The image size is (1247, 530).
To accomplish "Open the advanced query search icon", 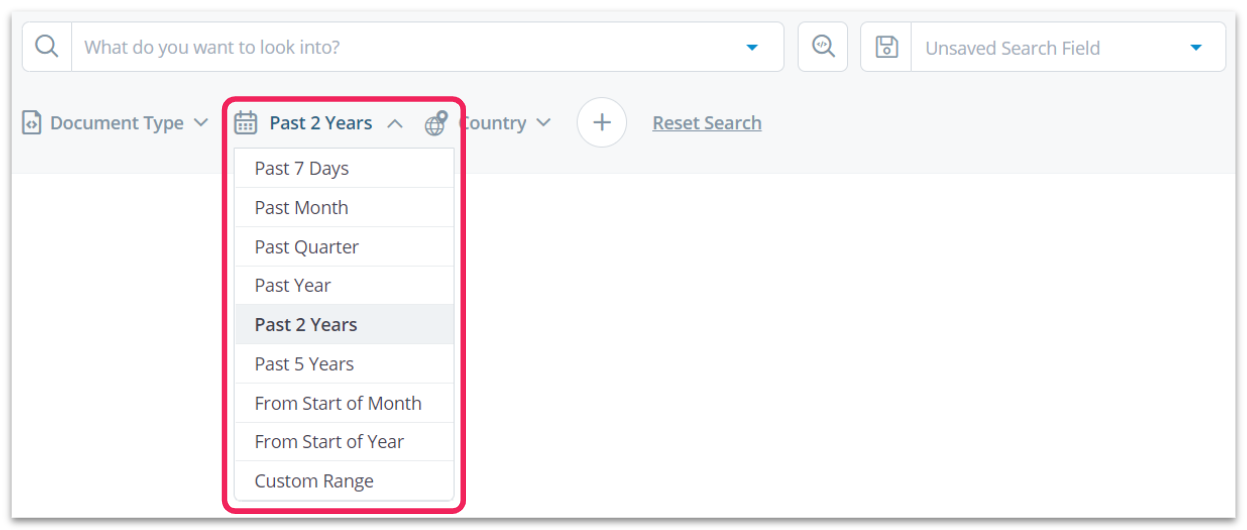I will [823, 47].
